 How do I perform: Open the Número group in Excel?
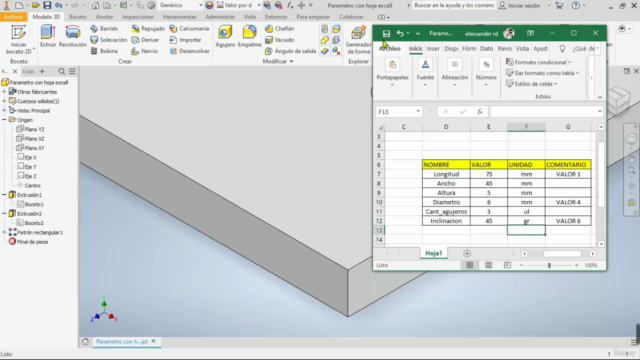tap(486, 73)
